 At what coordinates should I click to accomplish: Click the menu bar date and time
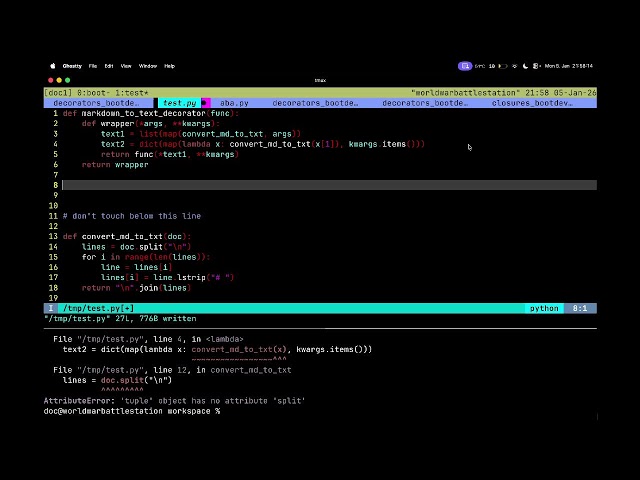click(569, 66)
